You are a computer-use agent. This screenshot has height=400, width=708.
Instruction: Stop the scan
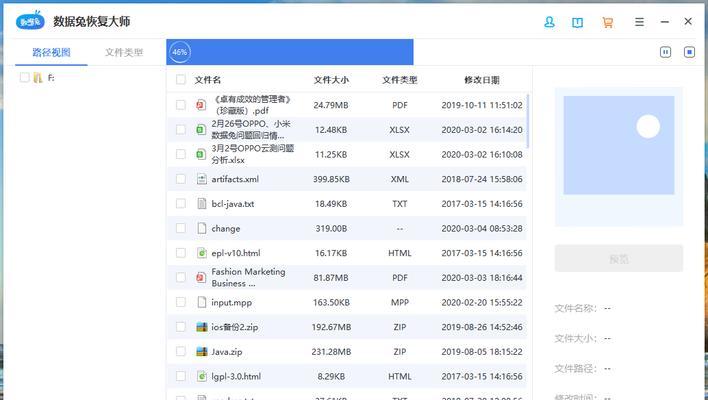(x=689, y=52)
